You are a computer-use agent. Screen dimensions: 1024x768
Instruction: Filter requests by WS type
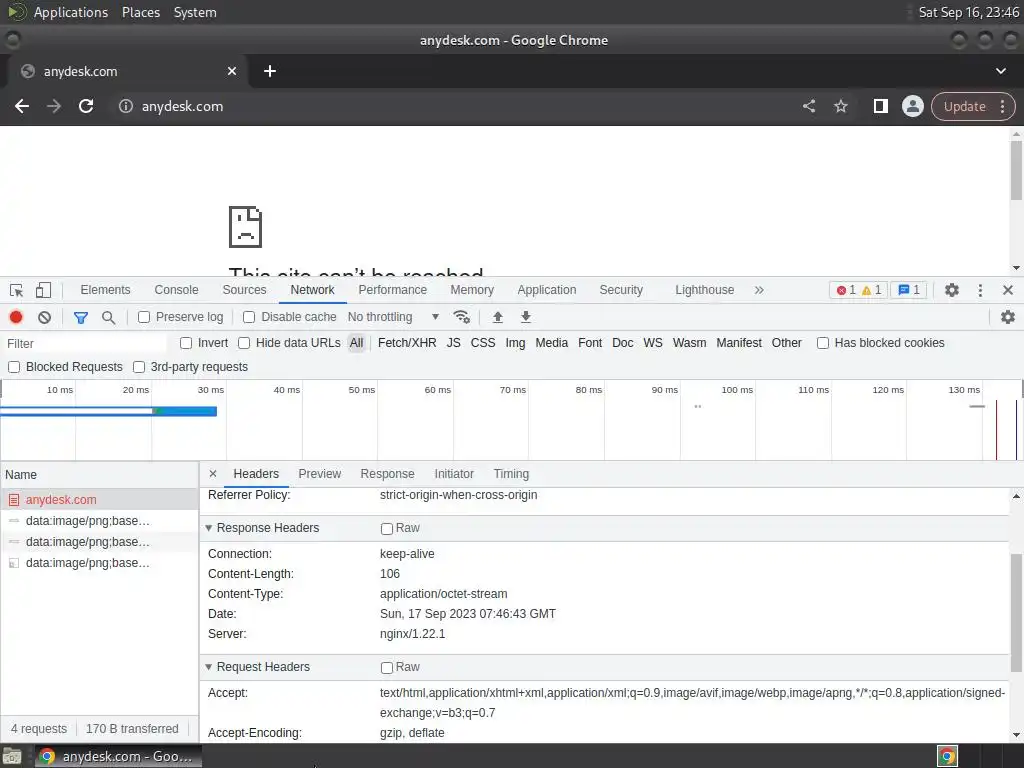[652, 343]
